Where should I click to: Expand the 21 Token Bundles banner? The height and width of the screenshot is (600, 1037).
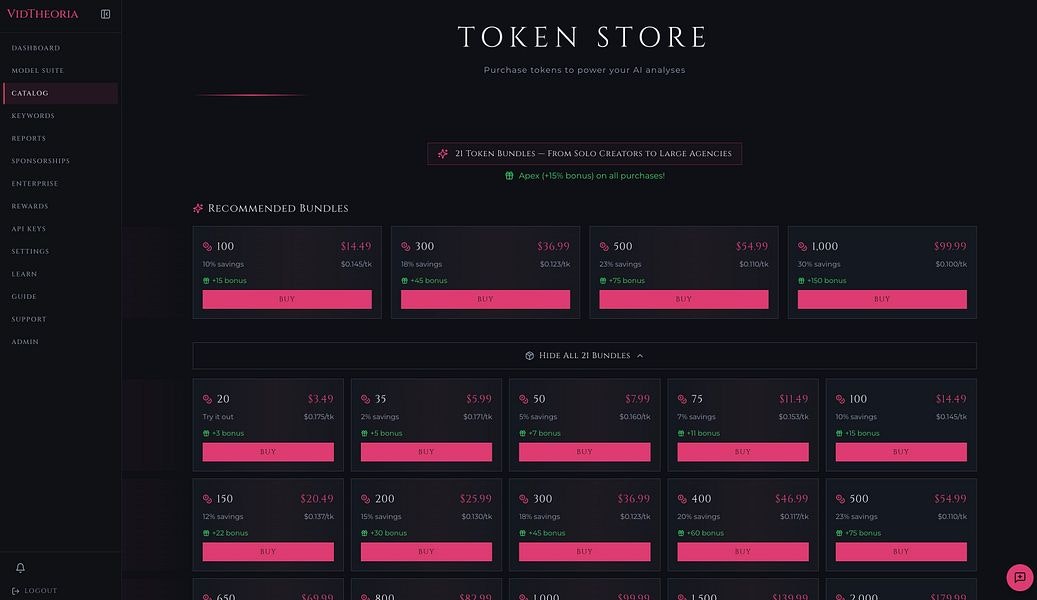point(583,153)
